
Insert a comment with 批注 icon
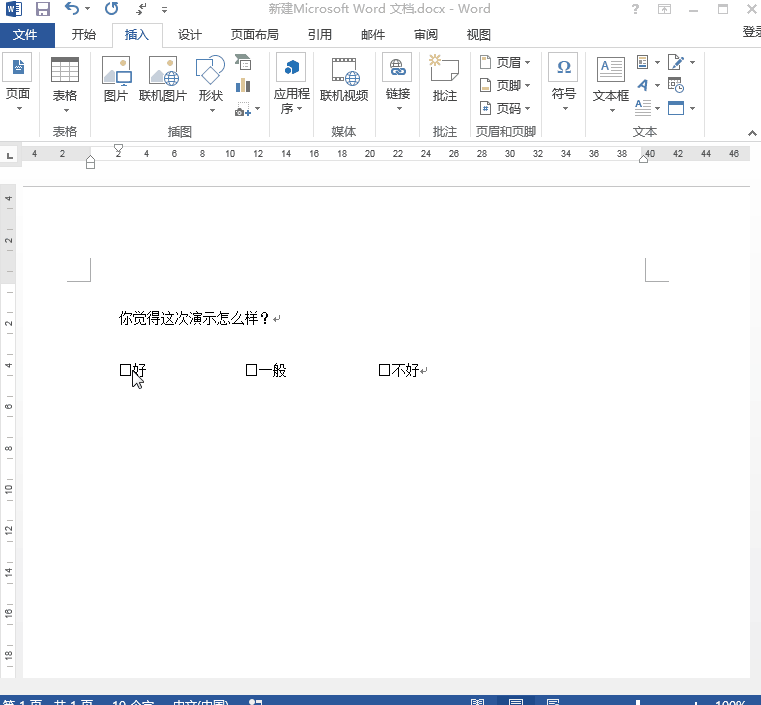(x=444, y=68)
